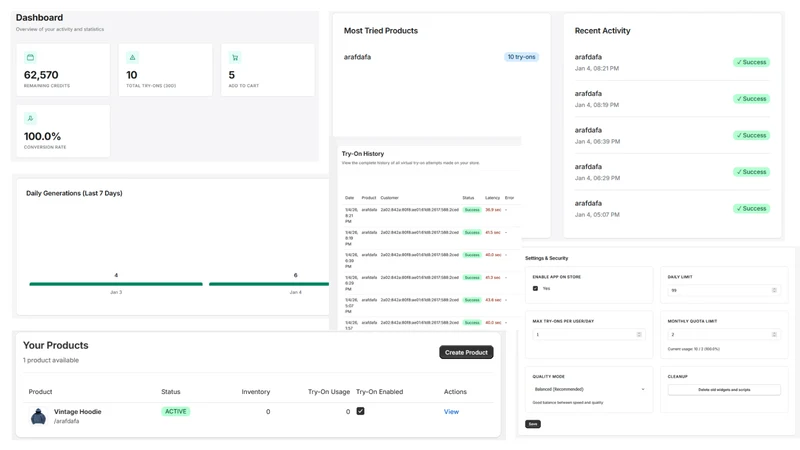Click the 36.9 sec latency value

492,210
